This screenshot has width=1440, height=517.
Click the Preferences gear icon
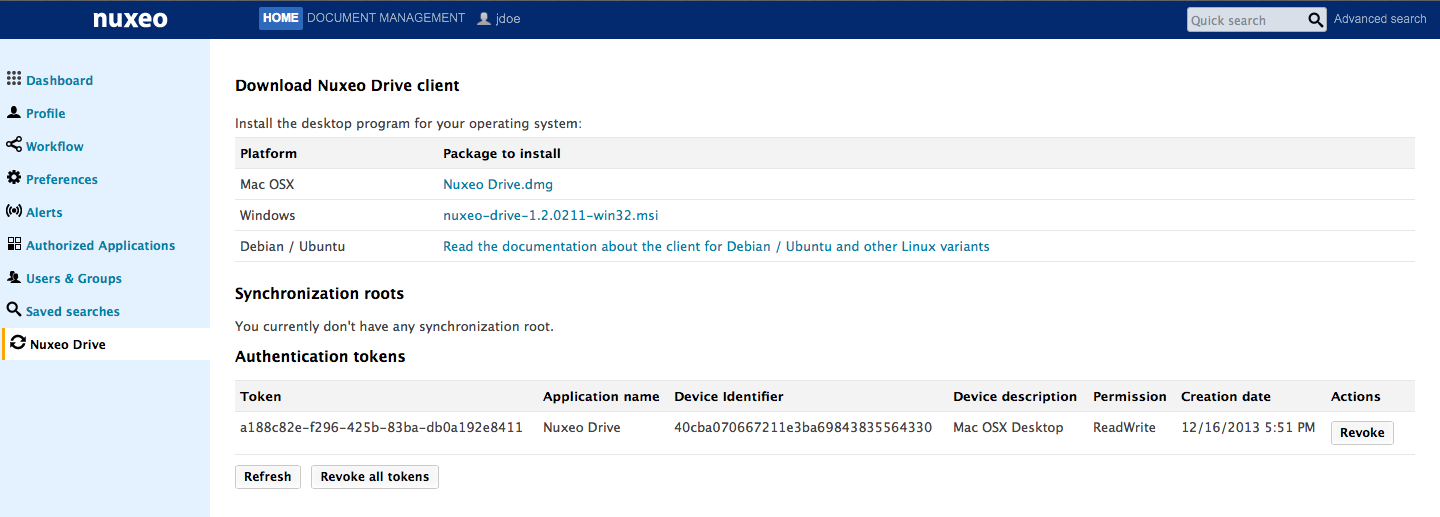14,178
